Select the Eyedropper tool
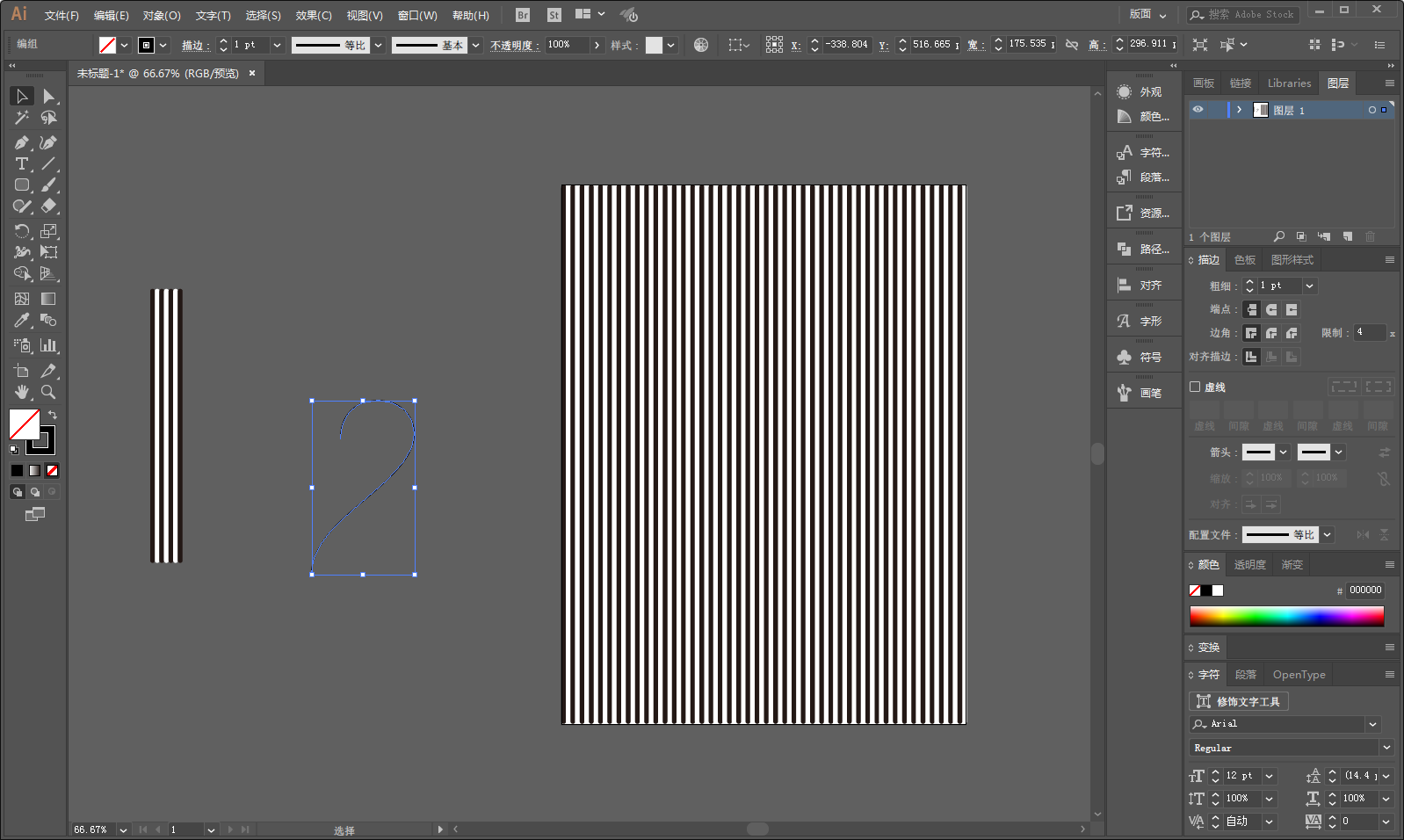 [22, 320]
